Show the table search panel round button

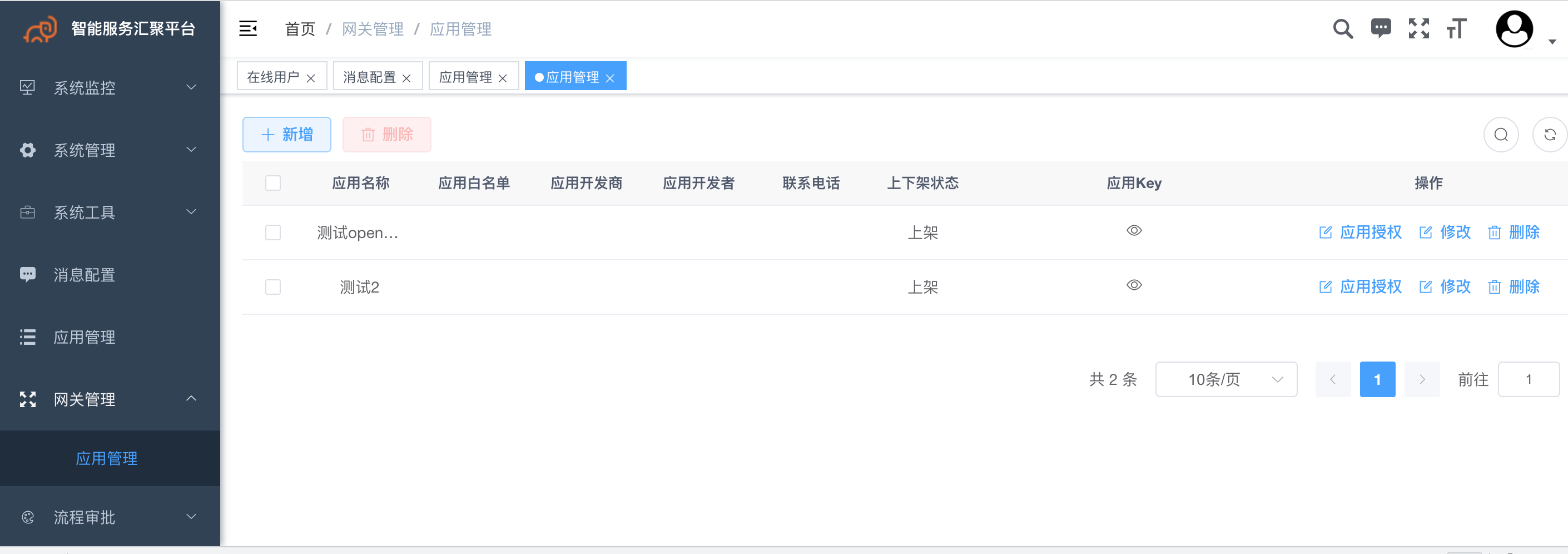pos(1501,135)
